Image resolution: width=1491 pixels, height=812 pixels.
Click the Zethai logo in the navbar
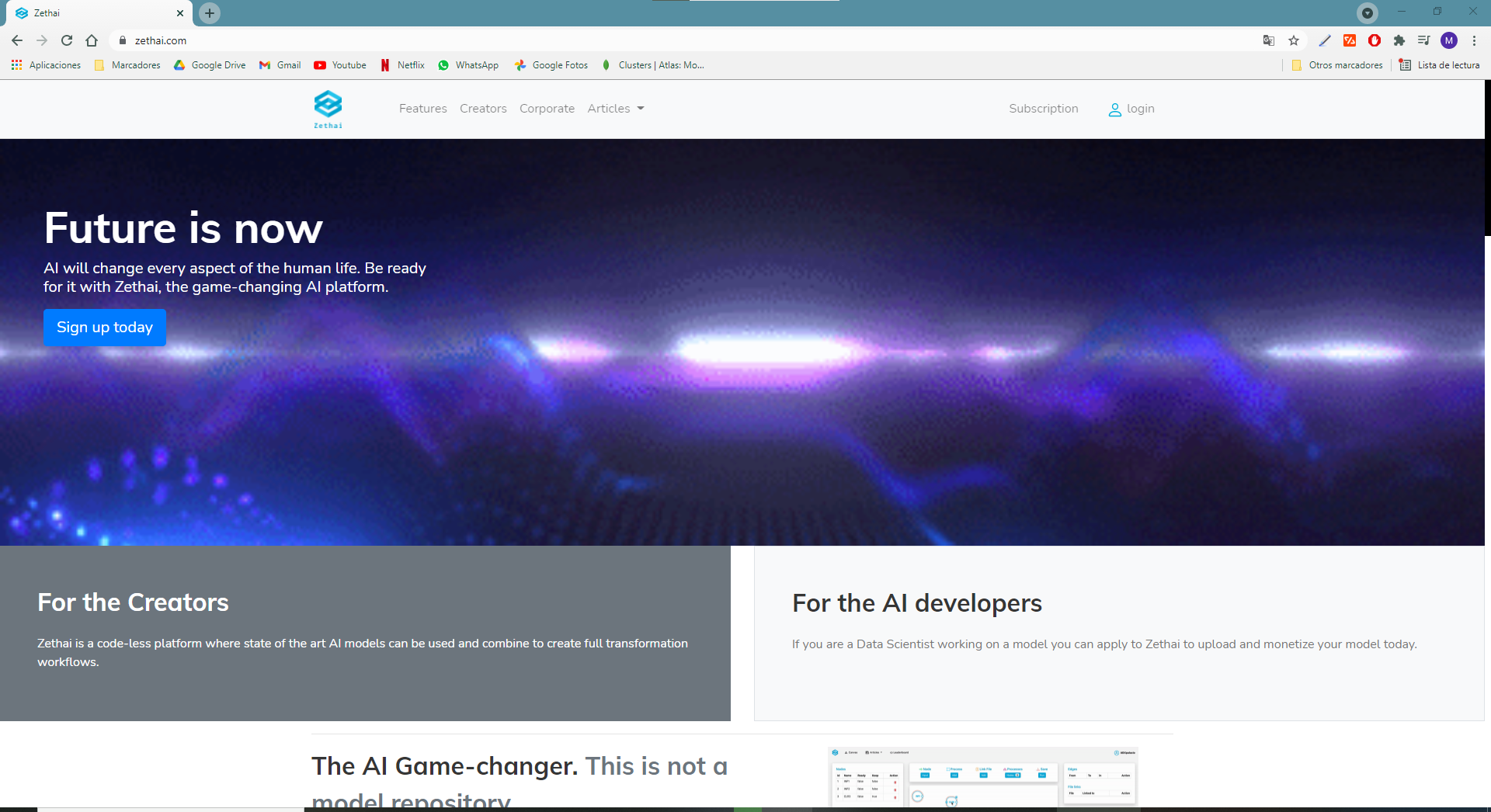(x=328, y=109)
